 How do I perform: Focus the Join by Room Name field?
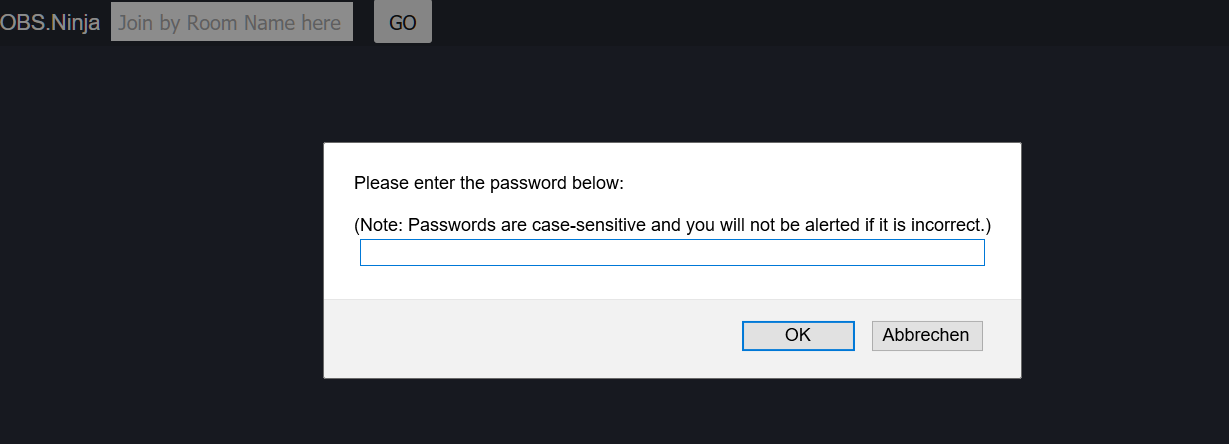[232, 22]
